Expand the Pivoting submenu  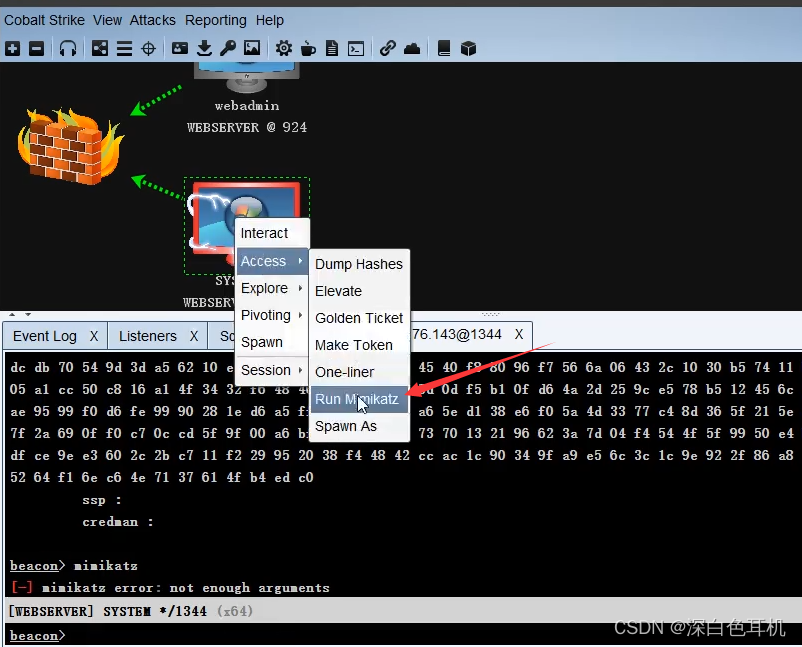(x=272, y=316)
